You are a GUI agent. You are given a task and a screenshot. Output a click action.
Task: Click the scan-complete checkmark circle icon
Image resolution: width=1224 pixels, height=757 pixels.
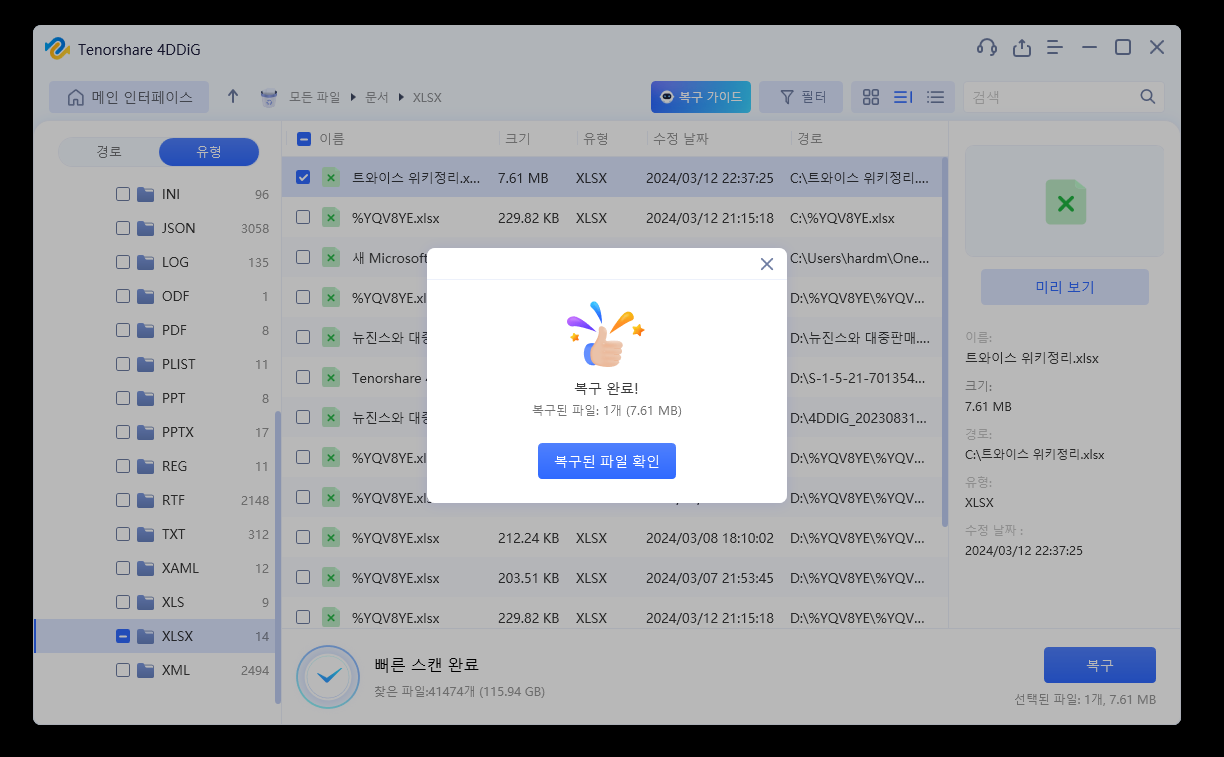click(x=327, y=677)
